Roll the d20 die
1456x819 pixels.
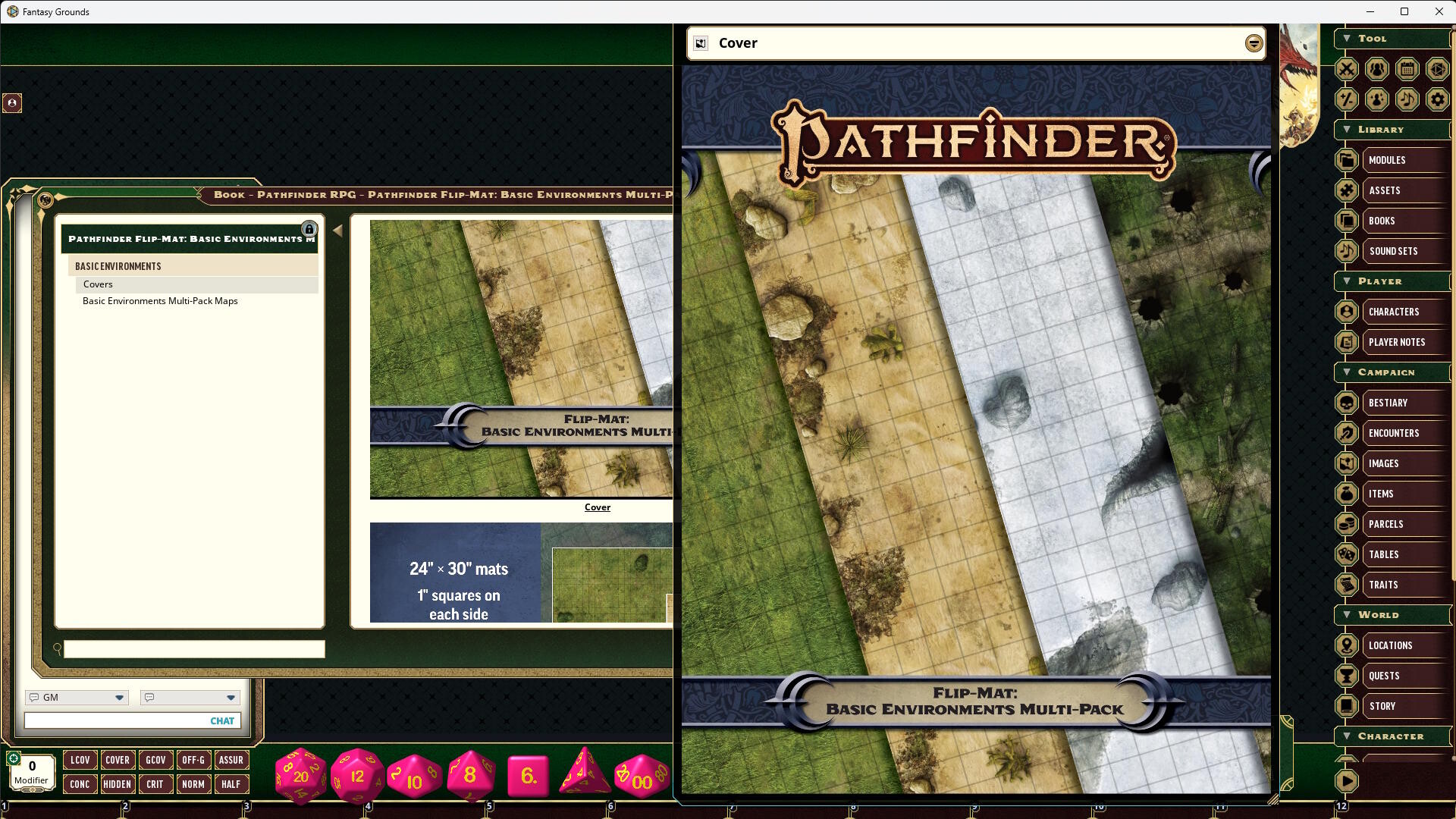(301, 776)
